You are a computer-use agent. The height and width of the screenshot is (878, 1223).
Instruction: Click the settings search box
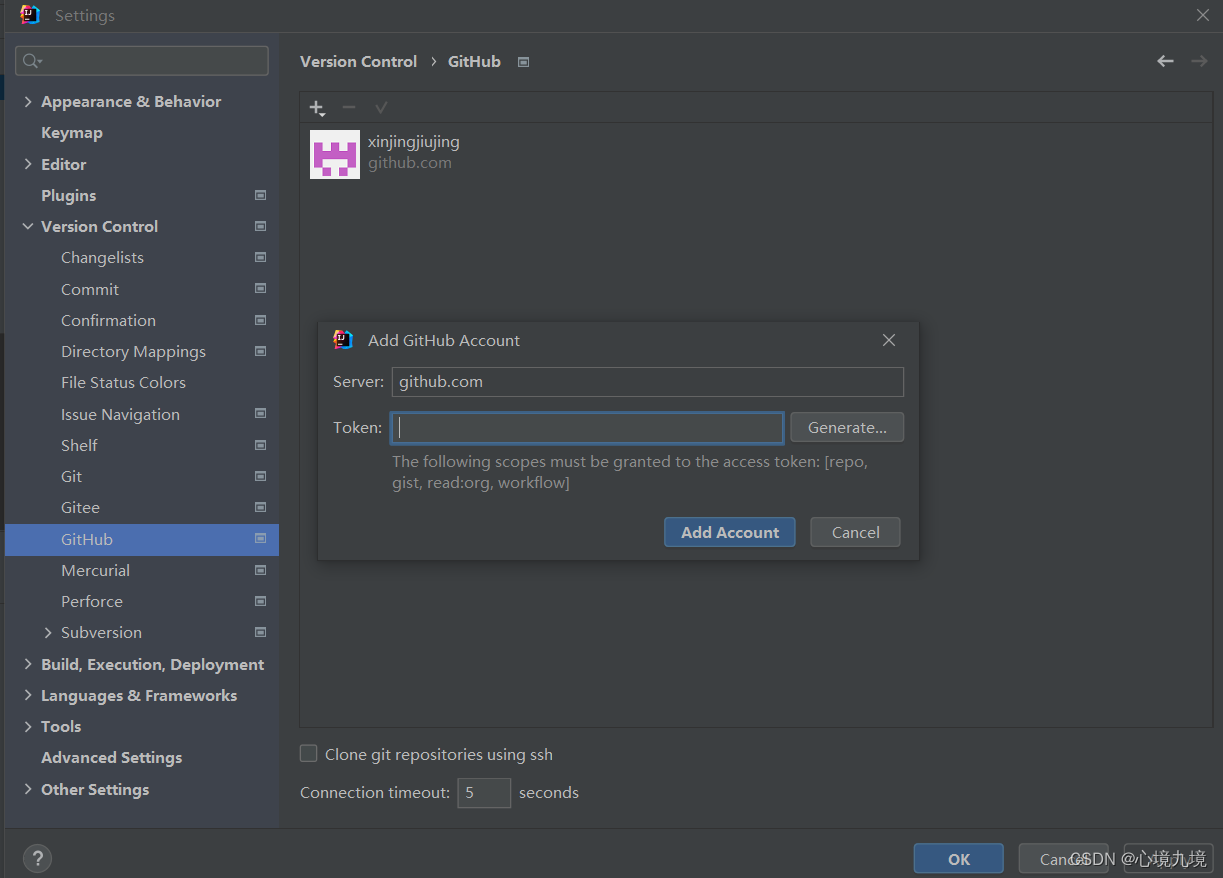142,61
